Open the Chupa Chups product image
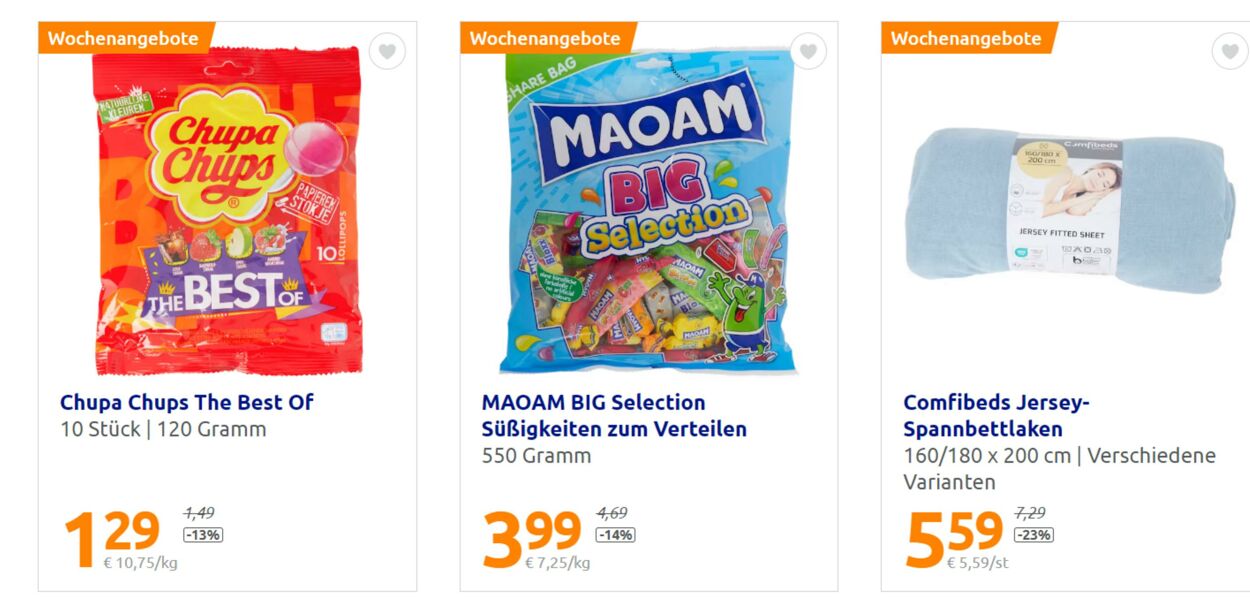1250x607 pixels. 227,212
